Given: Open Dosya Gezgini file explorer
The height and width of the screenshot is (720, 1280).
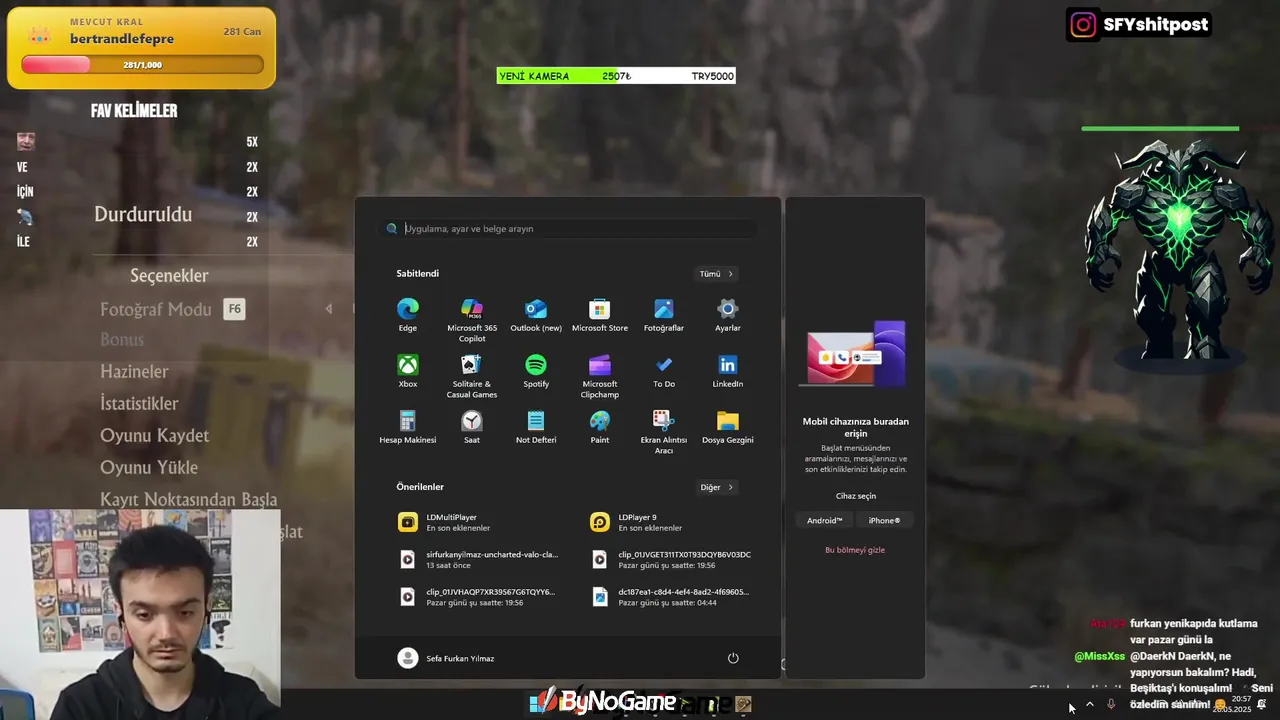Looking at the screenshot, I should point(728,427).
